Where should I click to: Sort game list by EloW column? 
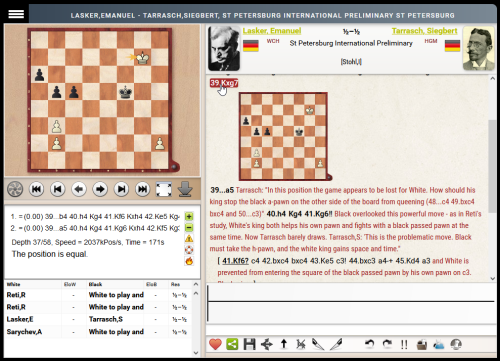coord(70,284)
